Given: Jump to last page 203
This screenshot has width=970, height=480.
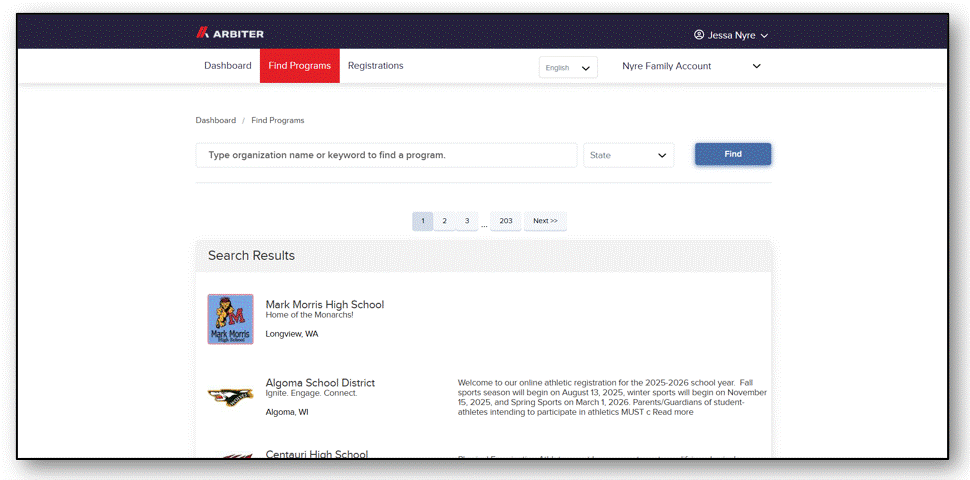Looking at the screenshot, I should 506,221.
